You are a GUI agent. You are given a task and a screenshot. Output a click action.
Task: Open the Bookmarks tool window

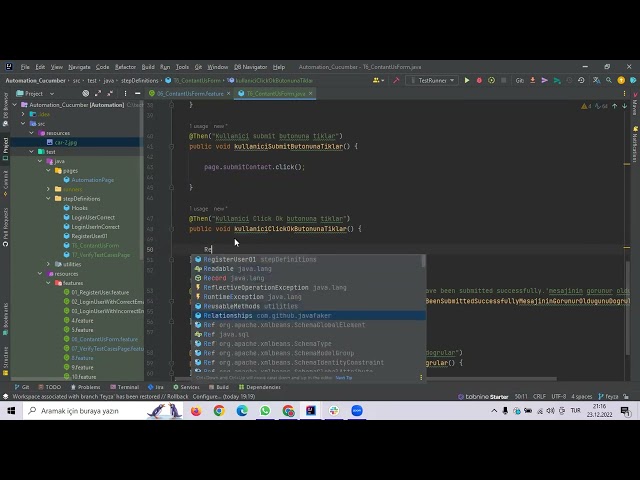click(5, 318)
